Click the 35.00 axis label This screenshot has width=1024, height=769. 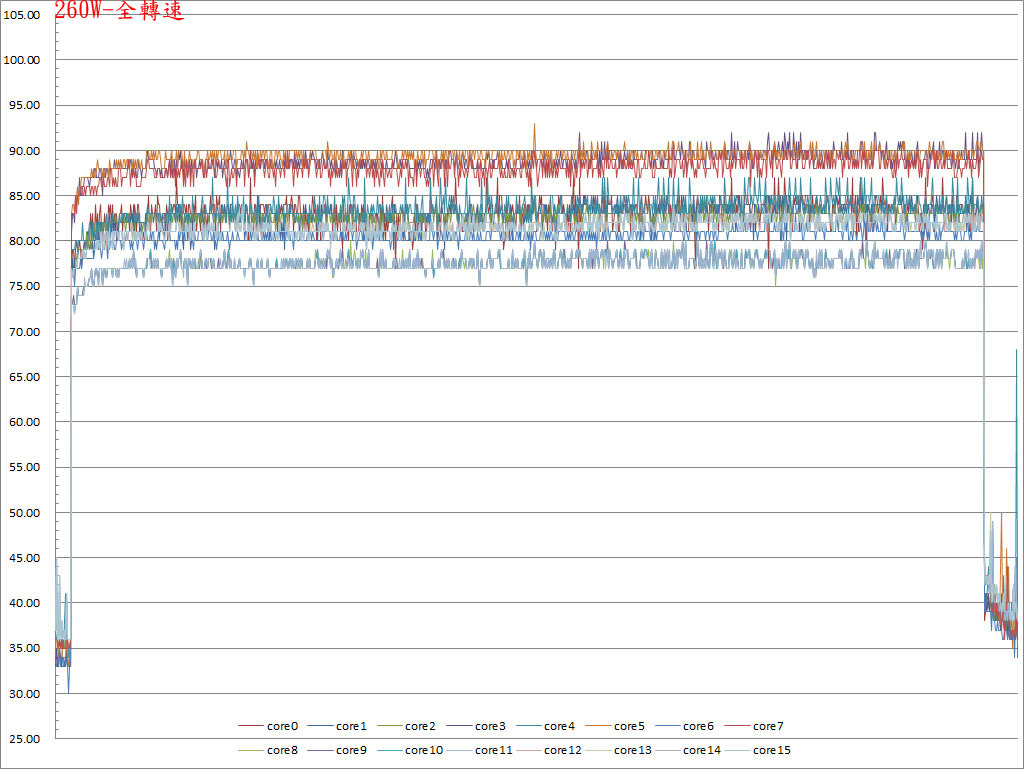pos(24,648)
